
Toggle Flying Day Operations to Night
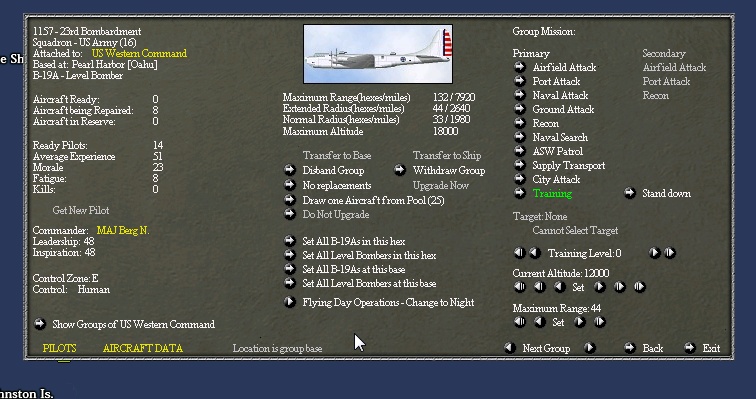pyautogui.click(x=289, y=302)
